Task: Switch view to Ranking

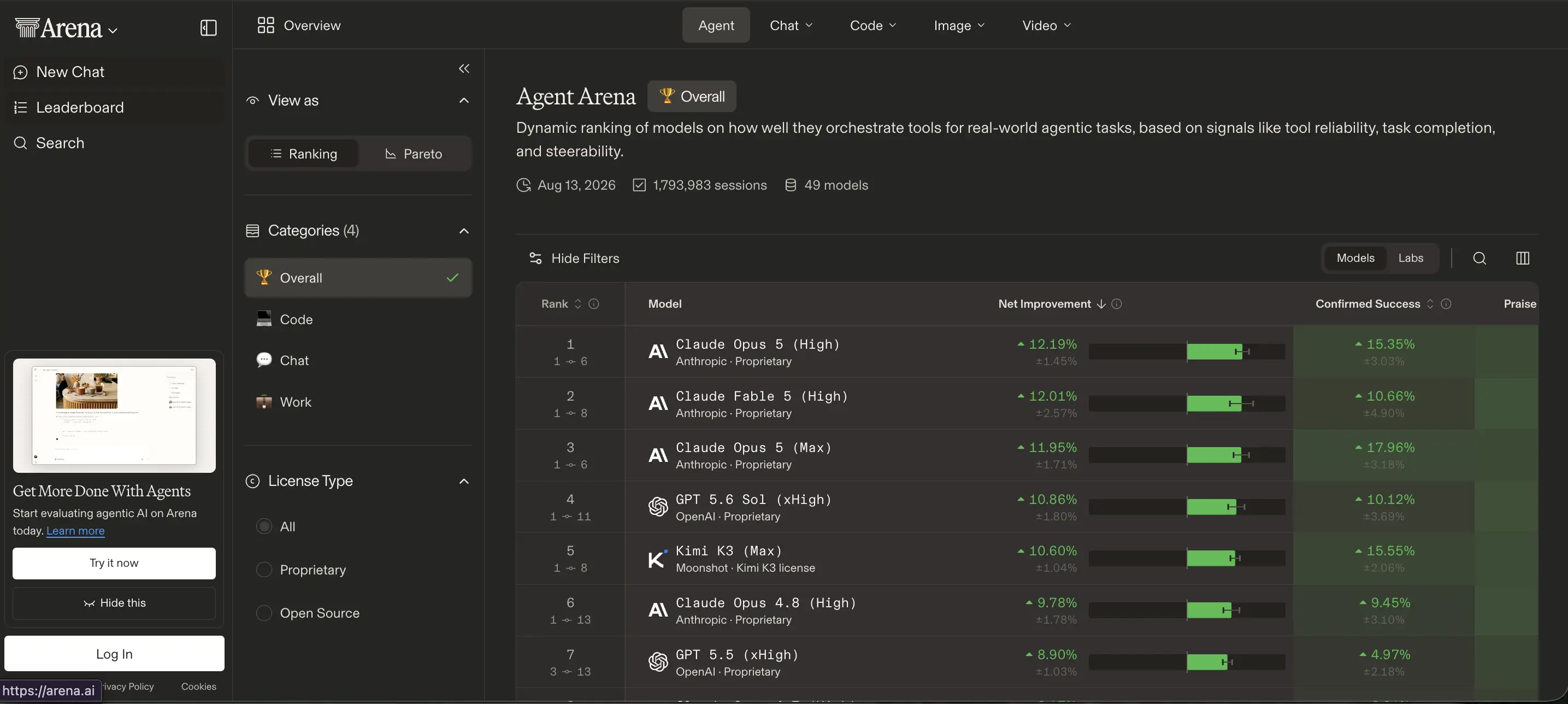Action: point(304,154)
